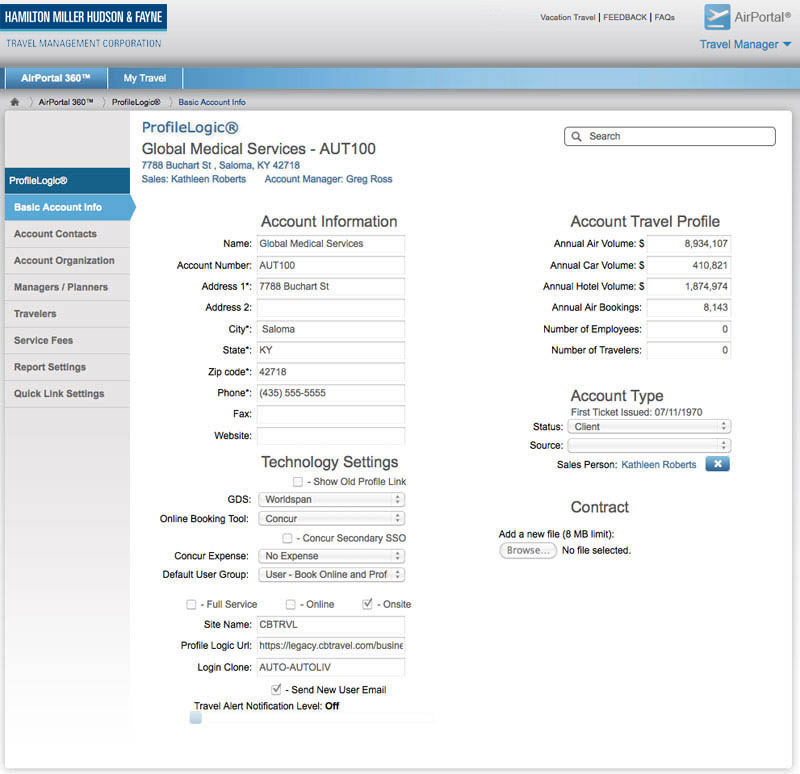Click the empty Address 2 field
Viewport: 800px width, 774px height.
(331, 308)
